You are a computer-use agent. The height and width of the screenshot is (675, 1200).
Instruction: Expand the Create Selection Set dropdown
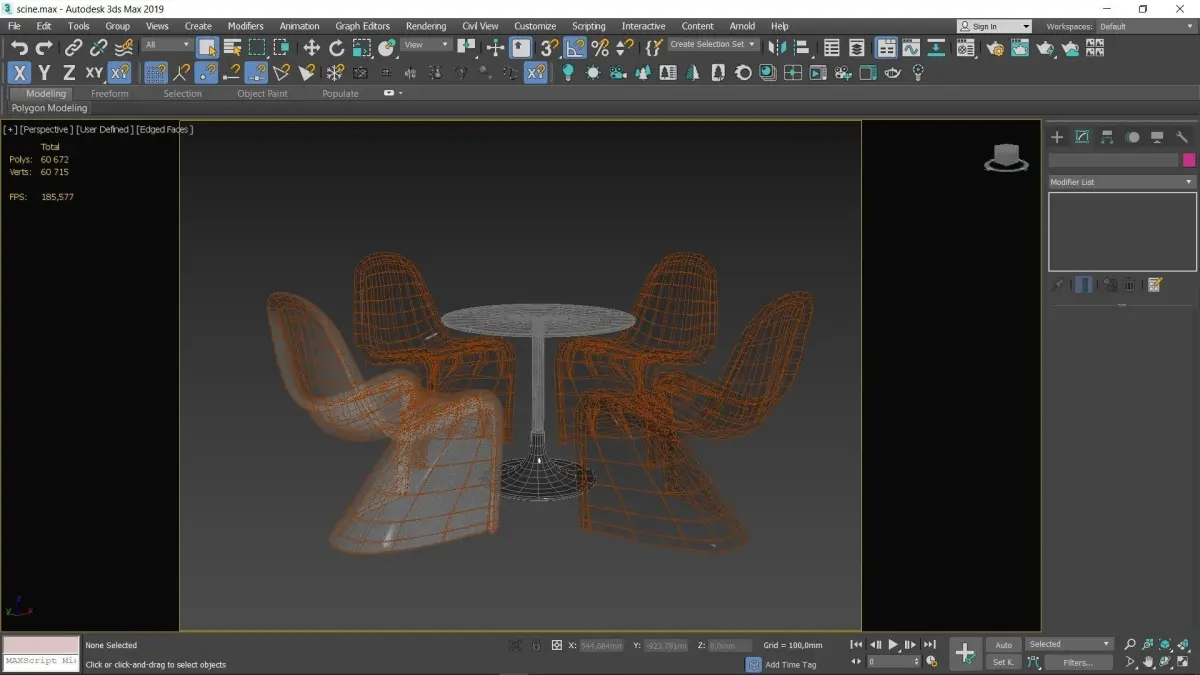[752, 45]
